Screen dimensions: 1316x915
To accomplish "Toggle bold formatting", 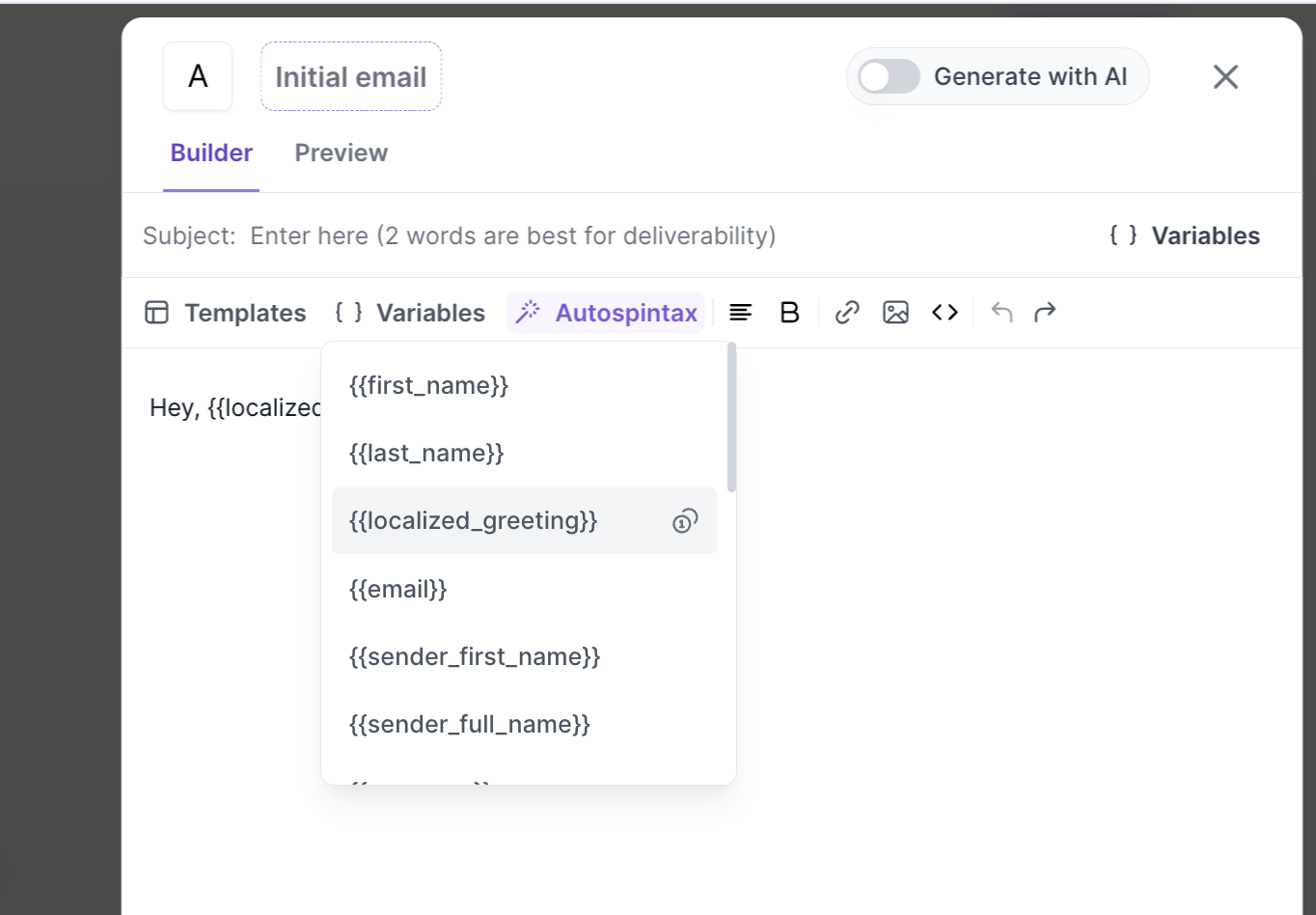I will coord(789,313).
